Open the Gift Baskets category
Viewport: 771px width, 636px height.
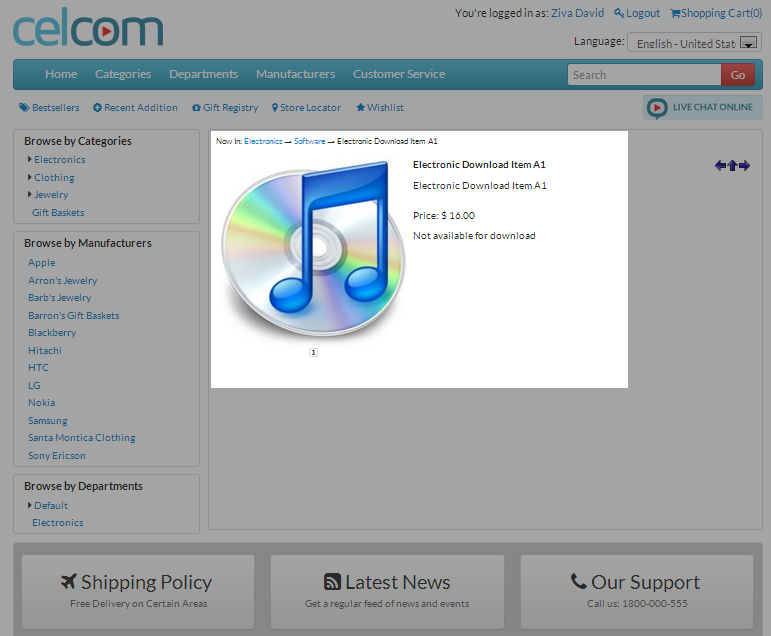pyautogui.click(x=58, y=212)
